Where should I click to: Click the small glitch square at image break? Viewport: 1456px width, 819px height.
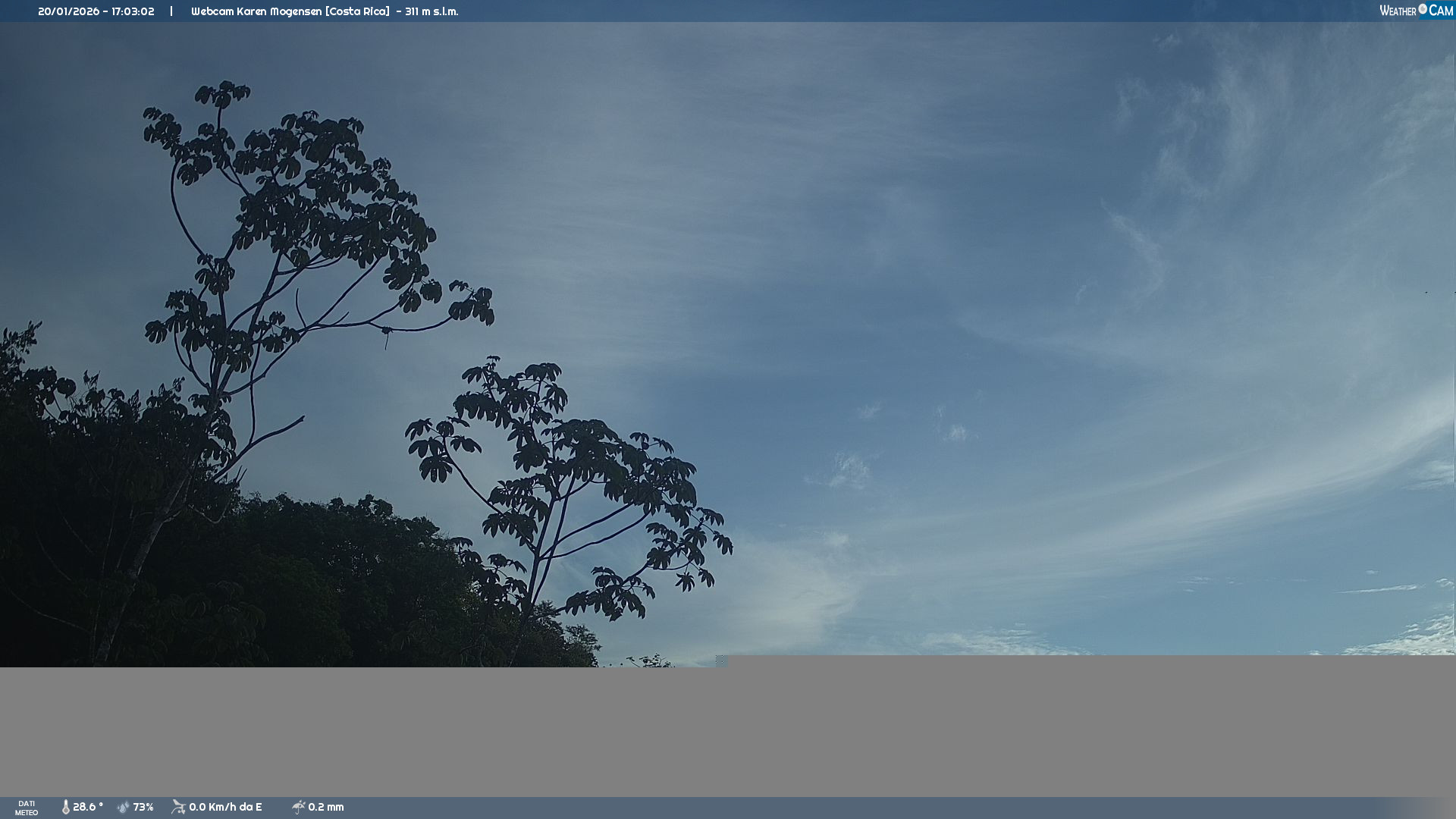click(x=720, y=661)
